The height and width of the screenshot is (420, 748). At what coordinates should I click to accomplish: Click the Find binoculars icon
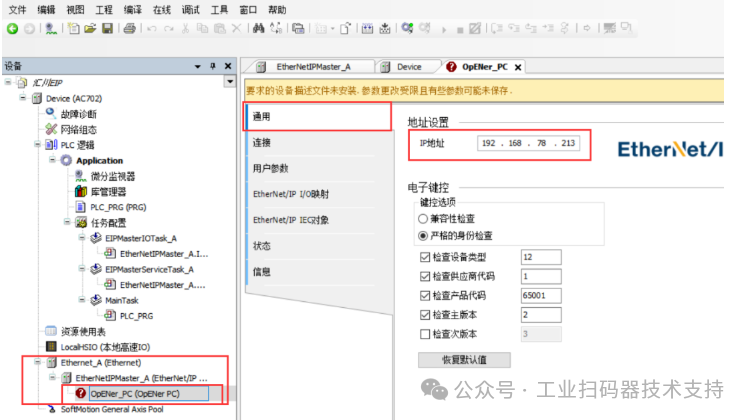pyautogui.click(x=259, y=29)
